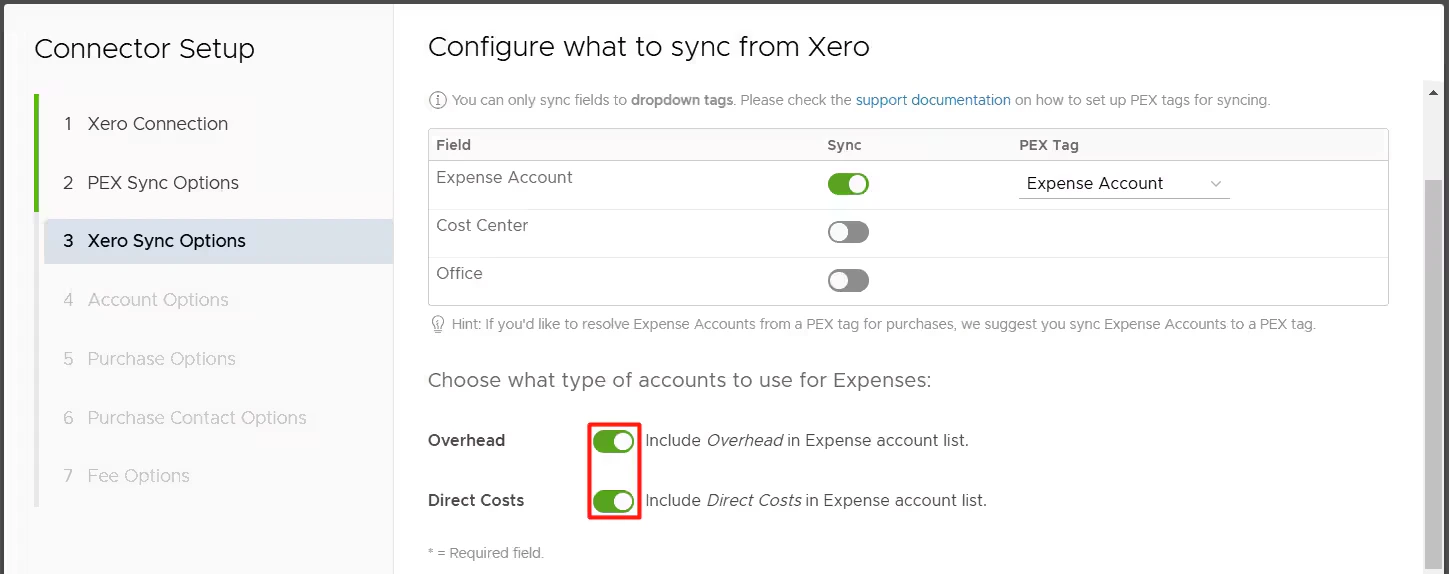Click 'Configure what to sync from Xero' heading
1449x574 pixels.
[x=649, y=46]
